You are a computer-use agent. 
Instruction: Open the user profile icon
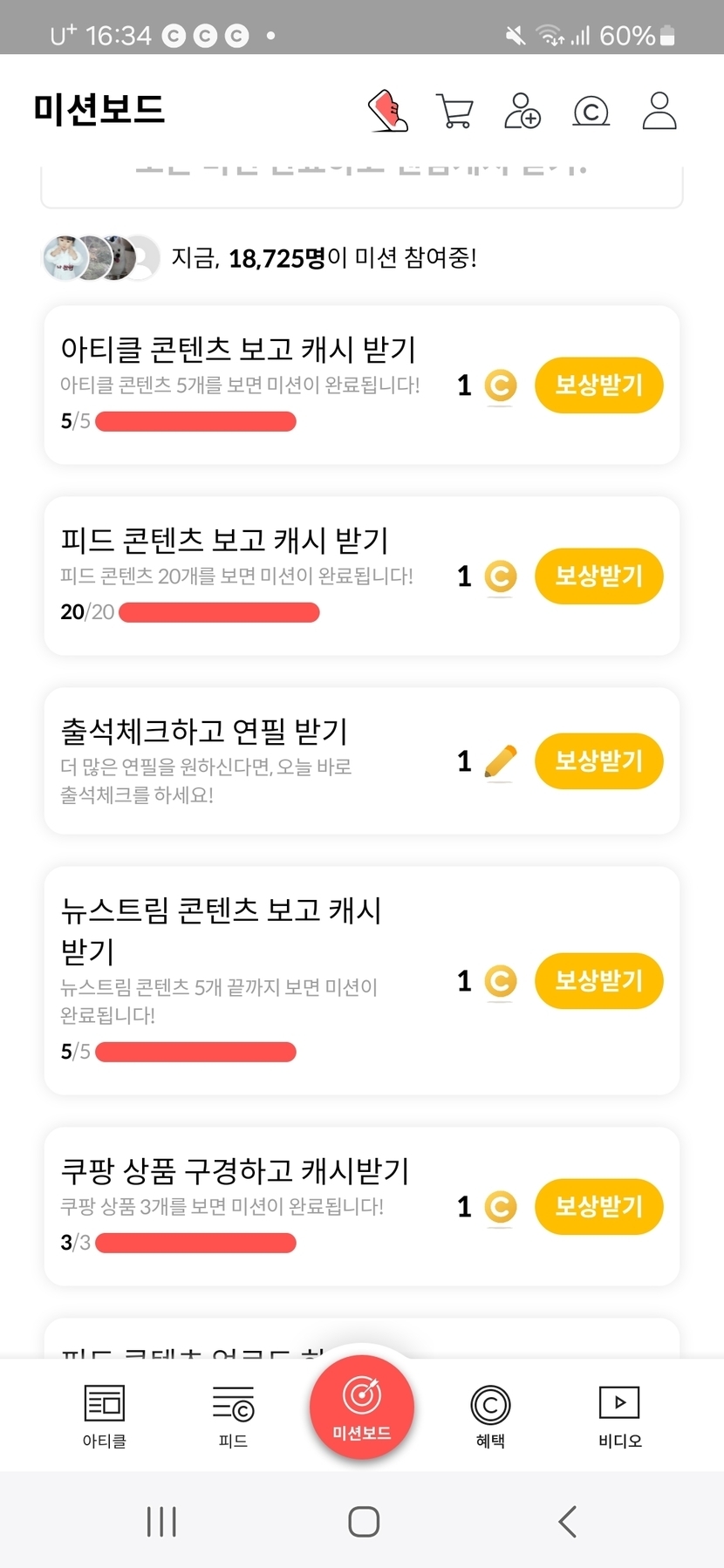pos(659,111)
